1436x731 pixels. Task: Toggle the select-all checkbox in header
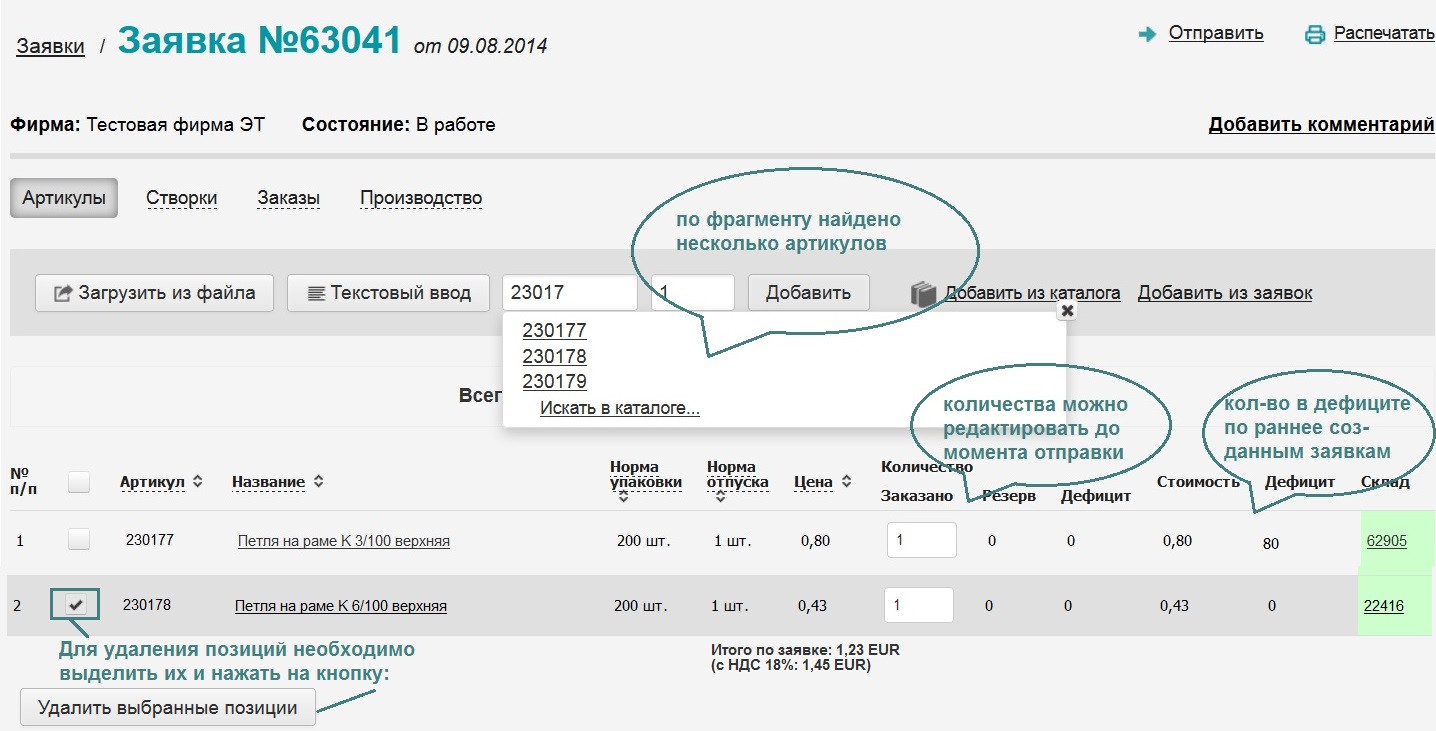pyautogui.click(x=78, y=482)
